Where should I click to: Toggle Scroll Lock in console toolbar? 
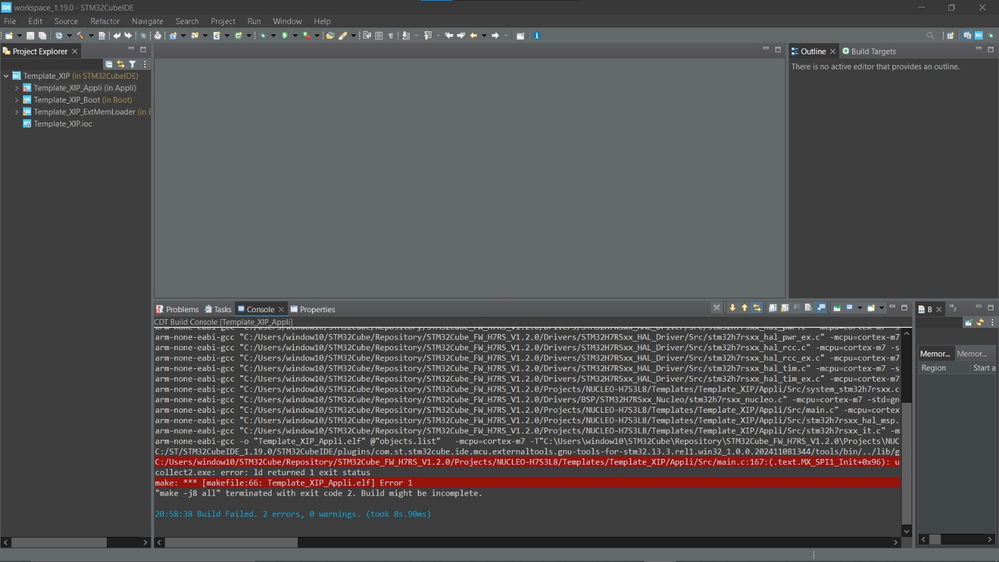[785, 308]
